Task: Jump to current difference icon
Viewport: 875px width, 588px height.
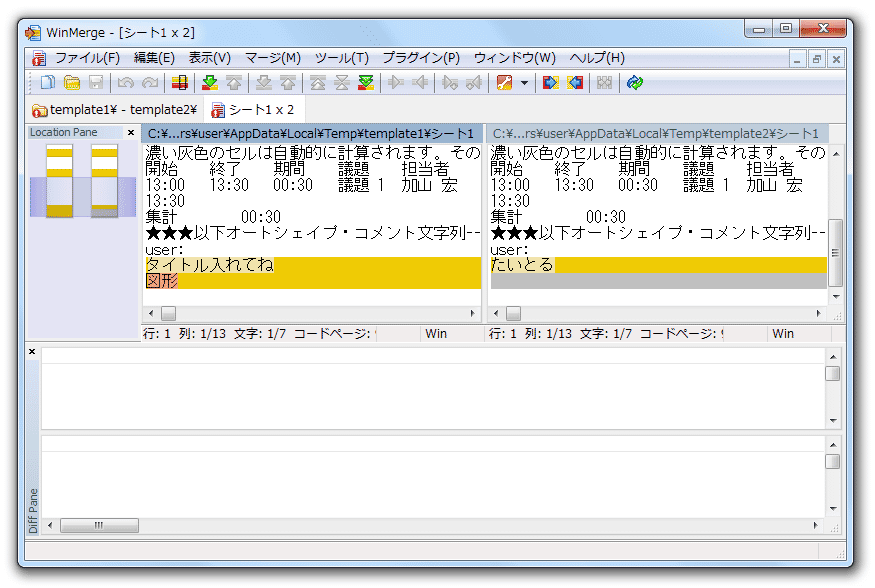Action: coord(342,83)
